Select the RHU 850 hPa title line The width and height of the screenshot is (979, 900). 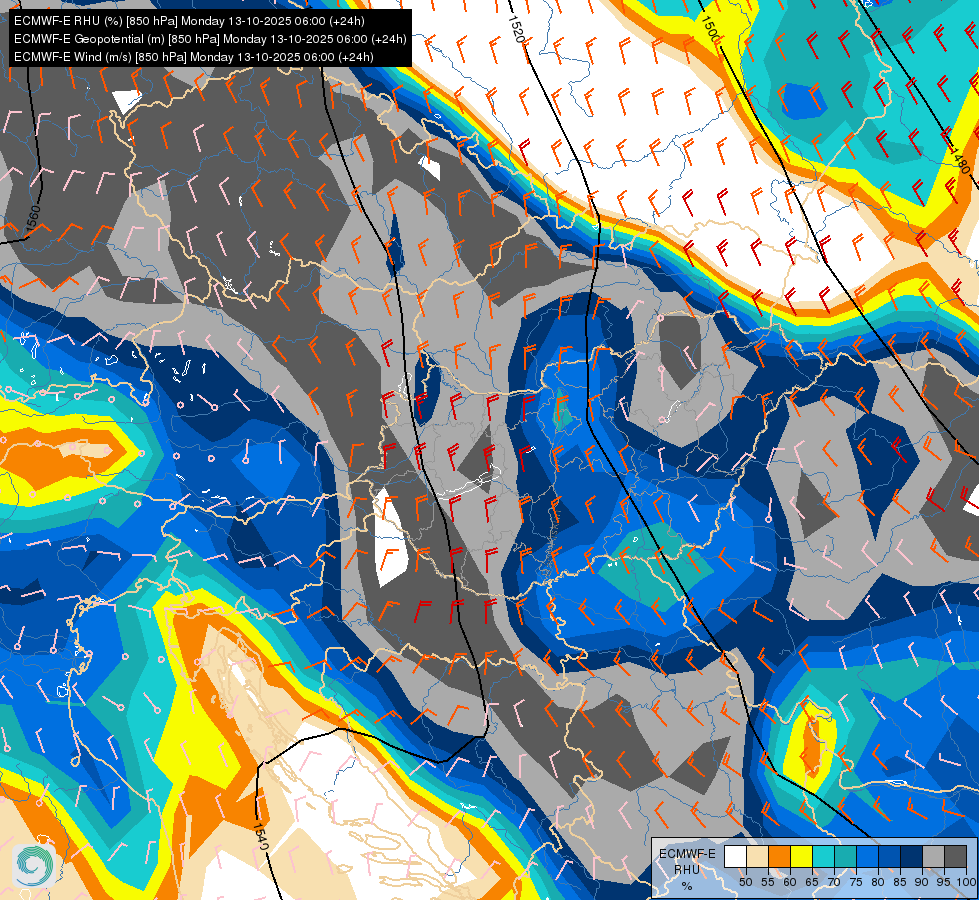tap(189, 21)
